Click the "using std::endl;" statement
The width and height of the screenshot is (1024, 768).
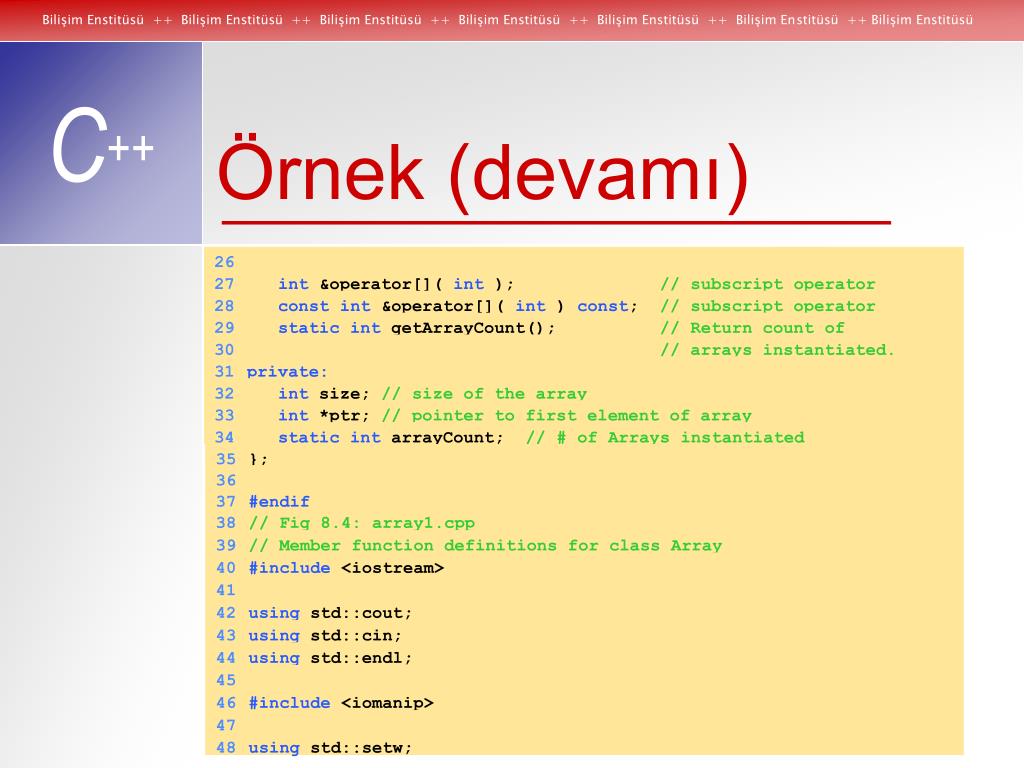tap(330, 658)
